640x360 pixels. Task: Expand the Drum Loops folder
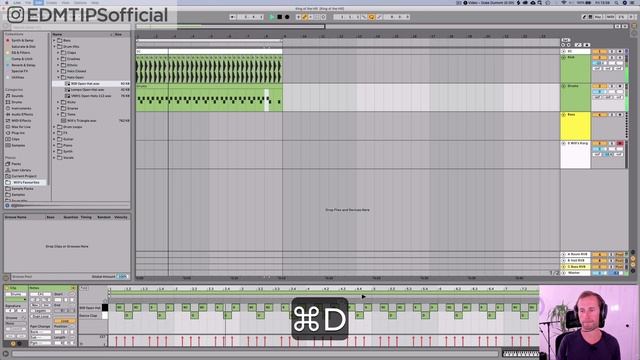54,127
